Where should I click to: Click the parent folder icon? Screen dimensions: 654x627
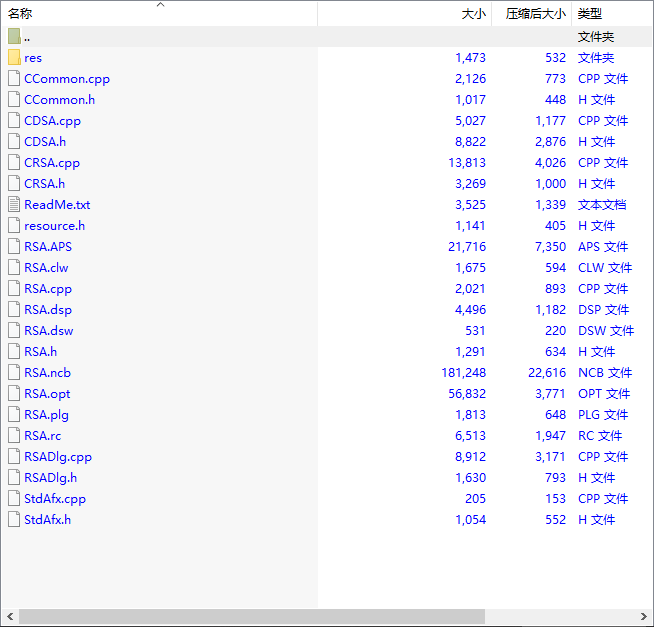click(14, 36)
